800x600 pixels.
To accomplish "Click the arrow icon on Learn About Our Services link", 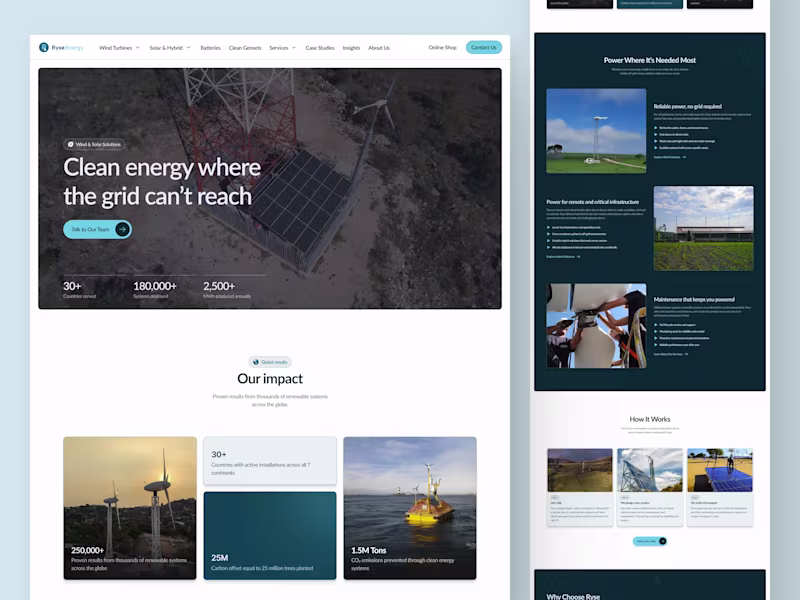I will 687,353.
